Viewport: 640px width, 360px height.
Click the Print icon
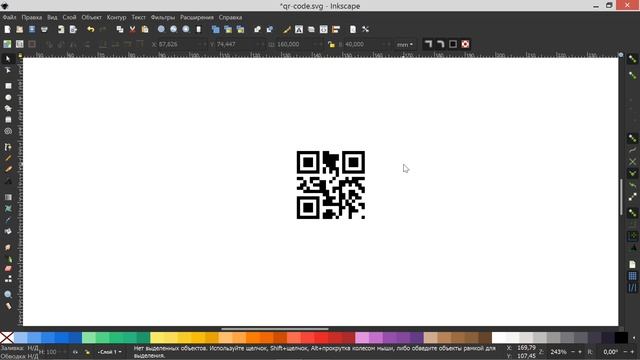[44, 29]
